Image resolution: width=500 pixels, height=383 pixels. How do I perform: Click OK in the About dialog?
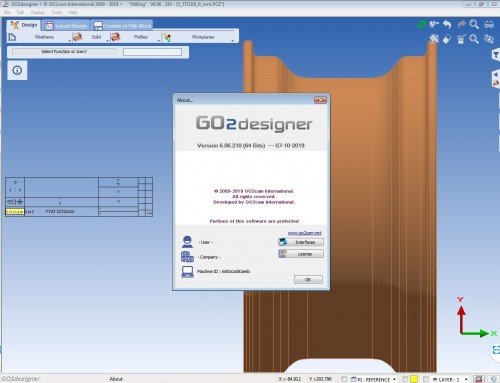[x=308, y=279]
